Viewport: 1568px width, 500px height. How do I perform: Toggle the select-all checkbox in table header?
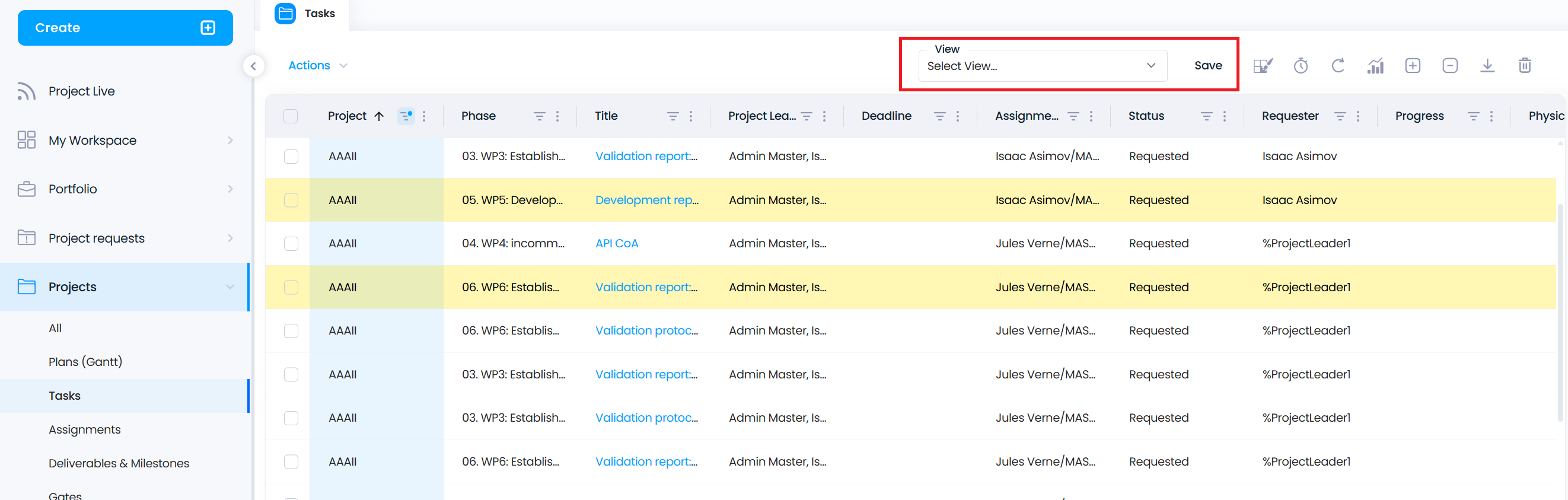click(x=291, y=116)
